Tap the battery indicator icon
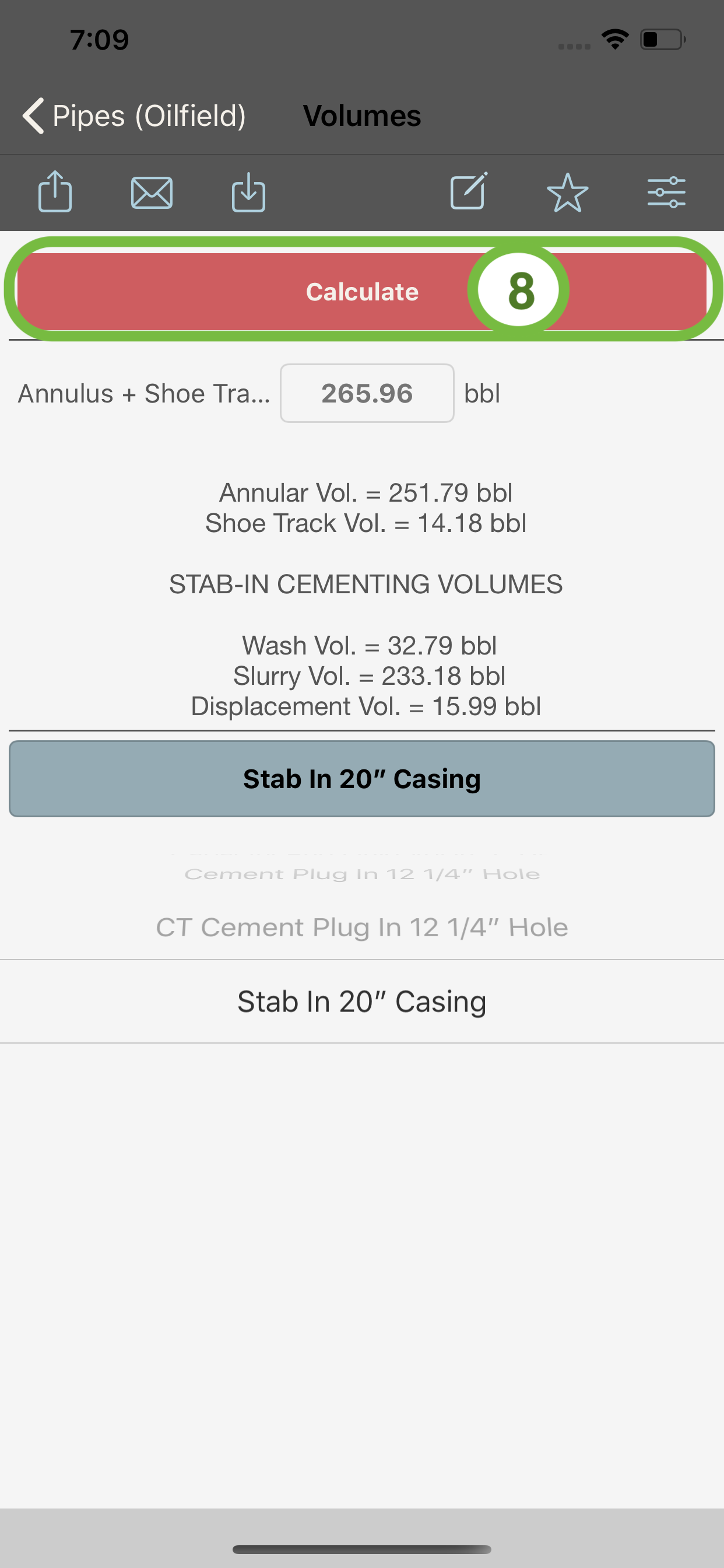The height and width of the screenshot is (1568, 724). (x=663, y=40)
